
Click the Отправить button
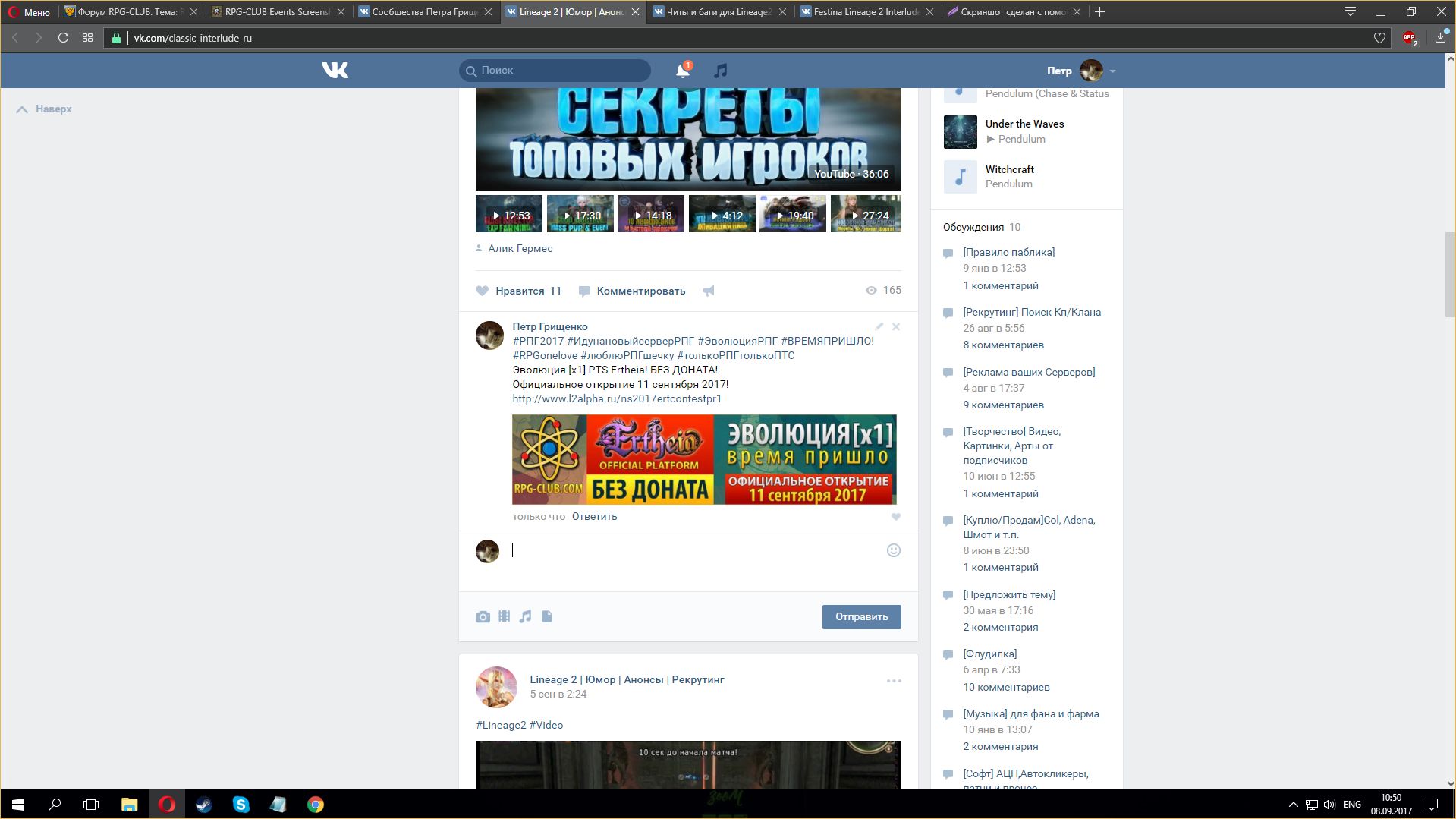[861, 617]
